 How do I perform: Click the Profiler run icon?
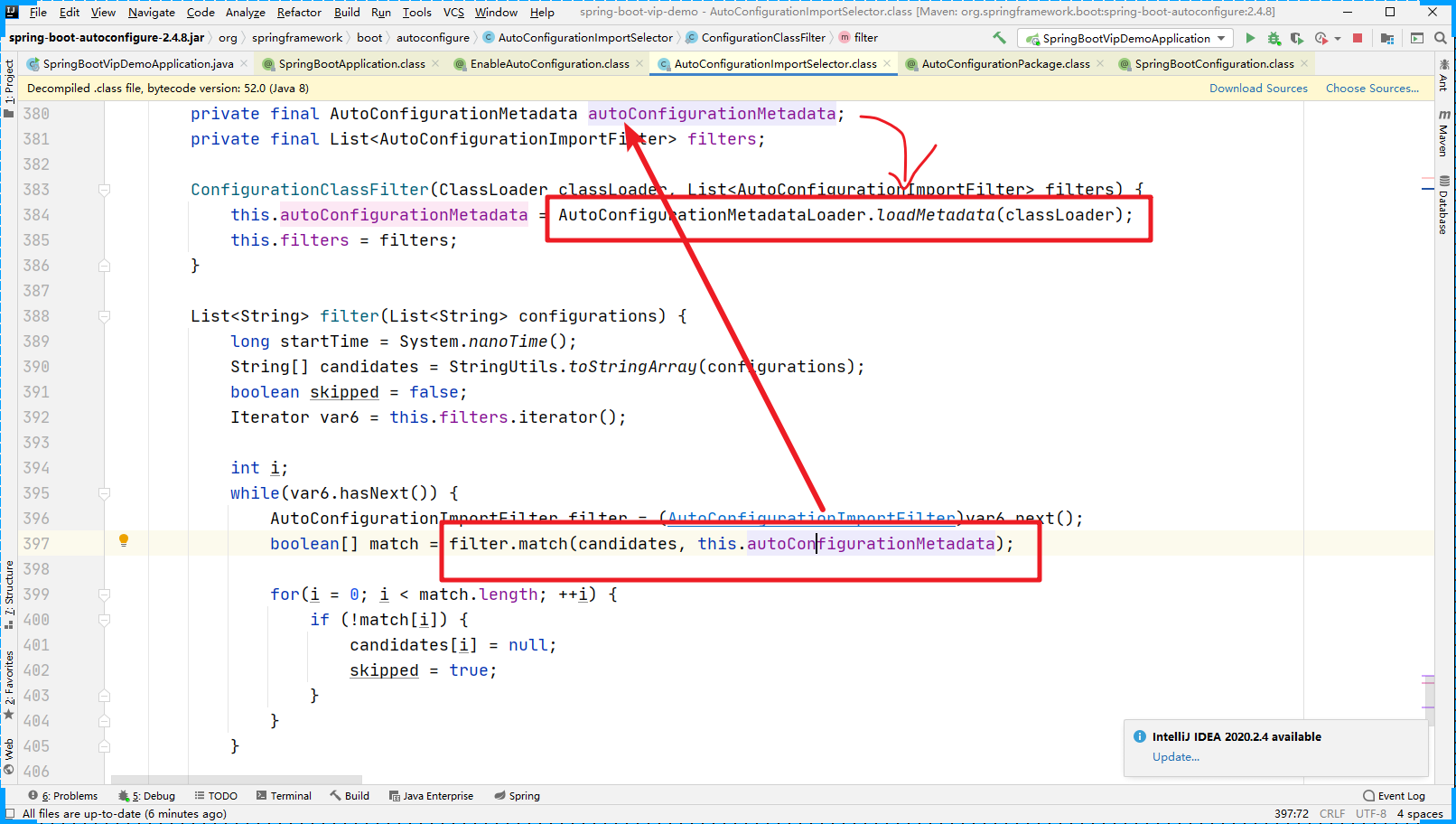(x=1321, y=38)
